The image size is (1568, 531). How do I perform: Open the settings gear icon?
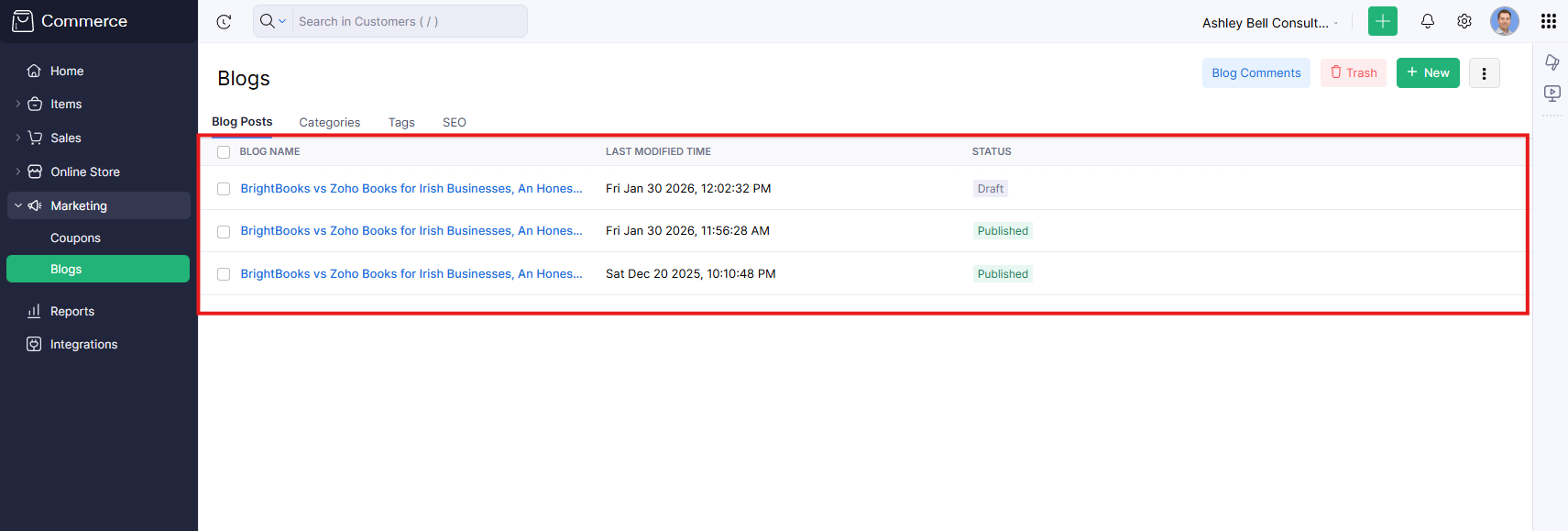(1464, 21)
